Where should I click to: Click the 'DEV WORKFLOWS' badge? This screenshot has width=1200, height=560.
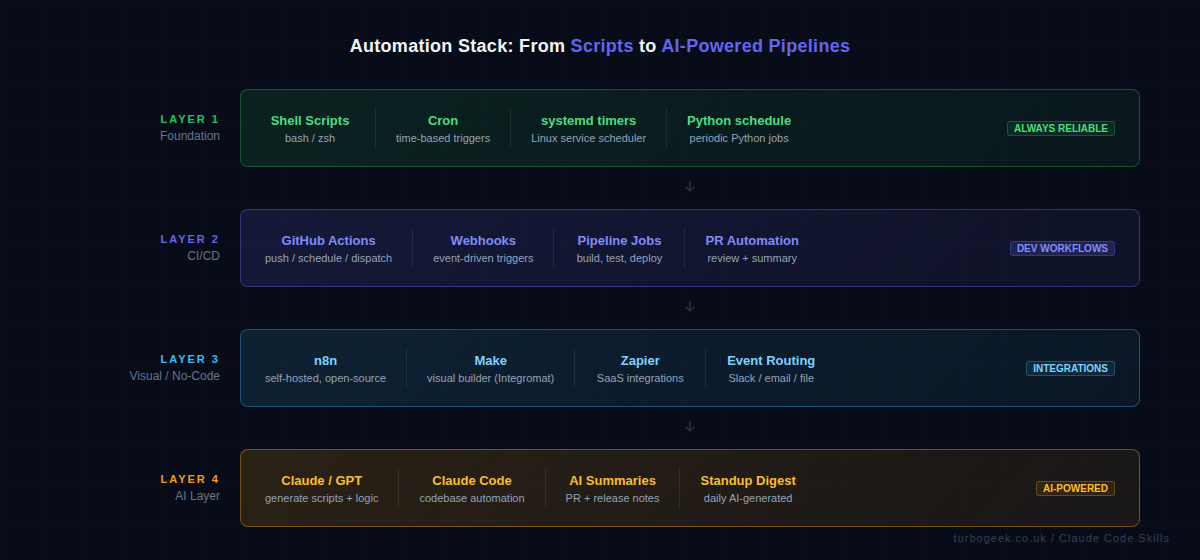pos(1062,248)
